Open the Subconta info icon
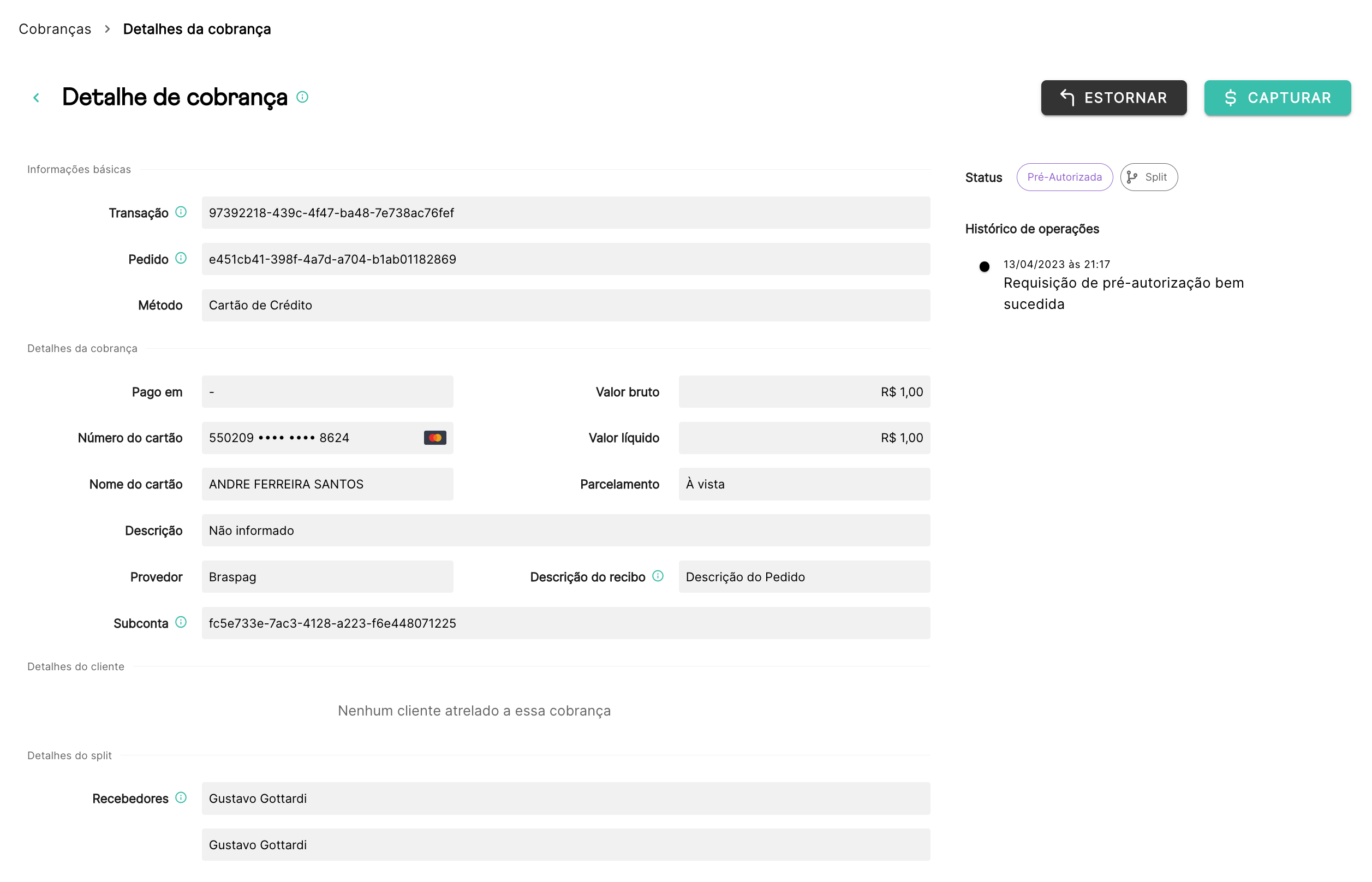 click(181, 622)
